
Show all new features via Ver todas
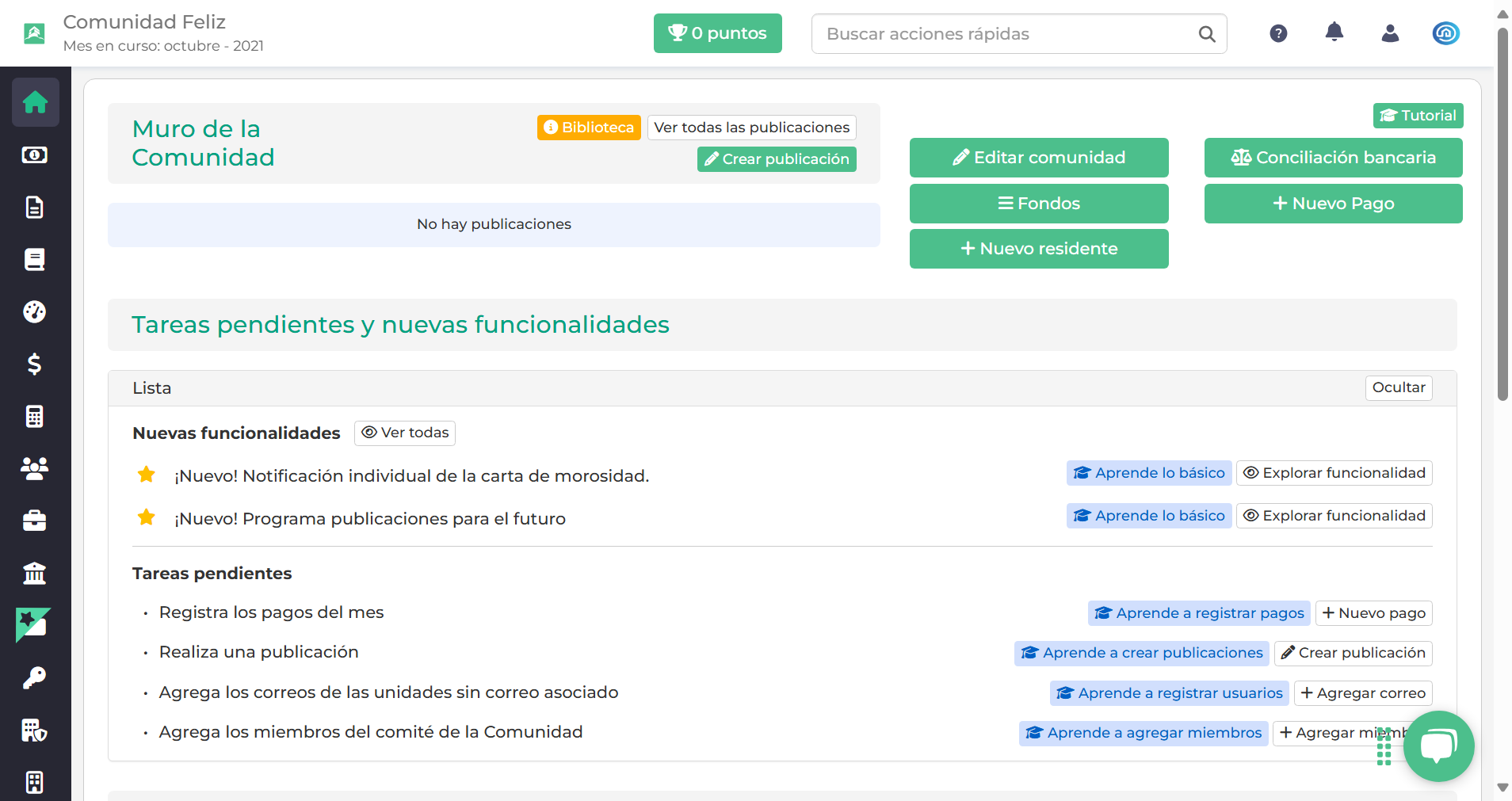pyautogui.click(x=405, y=433)
